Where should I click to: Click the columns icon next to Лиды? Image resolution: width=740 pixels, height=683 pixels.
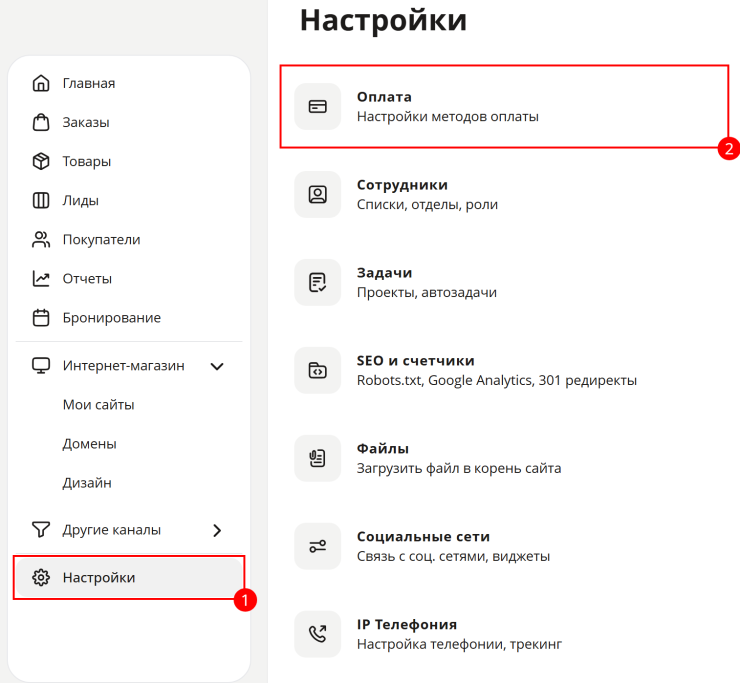point(41,201)
